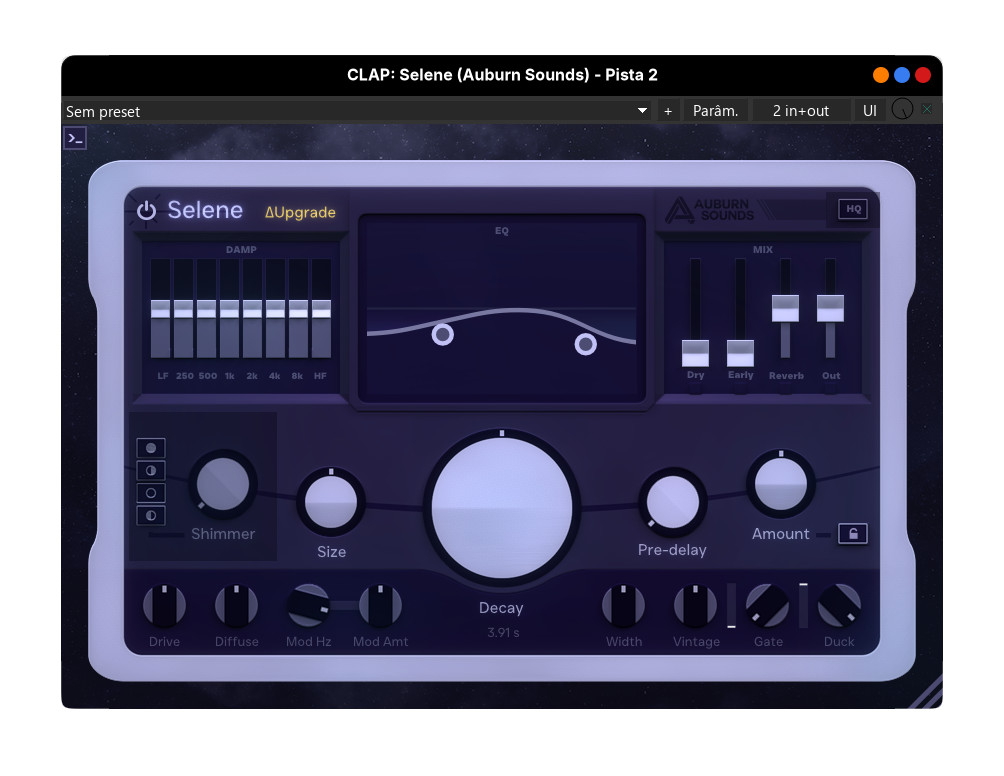Viewport: 1004px width, 776px height.
Task: Click the yellow Upgrade link
Action: click(x=300, y=212)
